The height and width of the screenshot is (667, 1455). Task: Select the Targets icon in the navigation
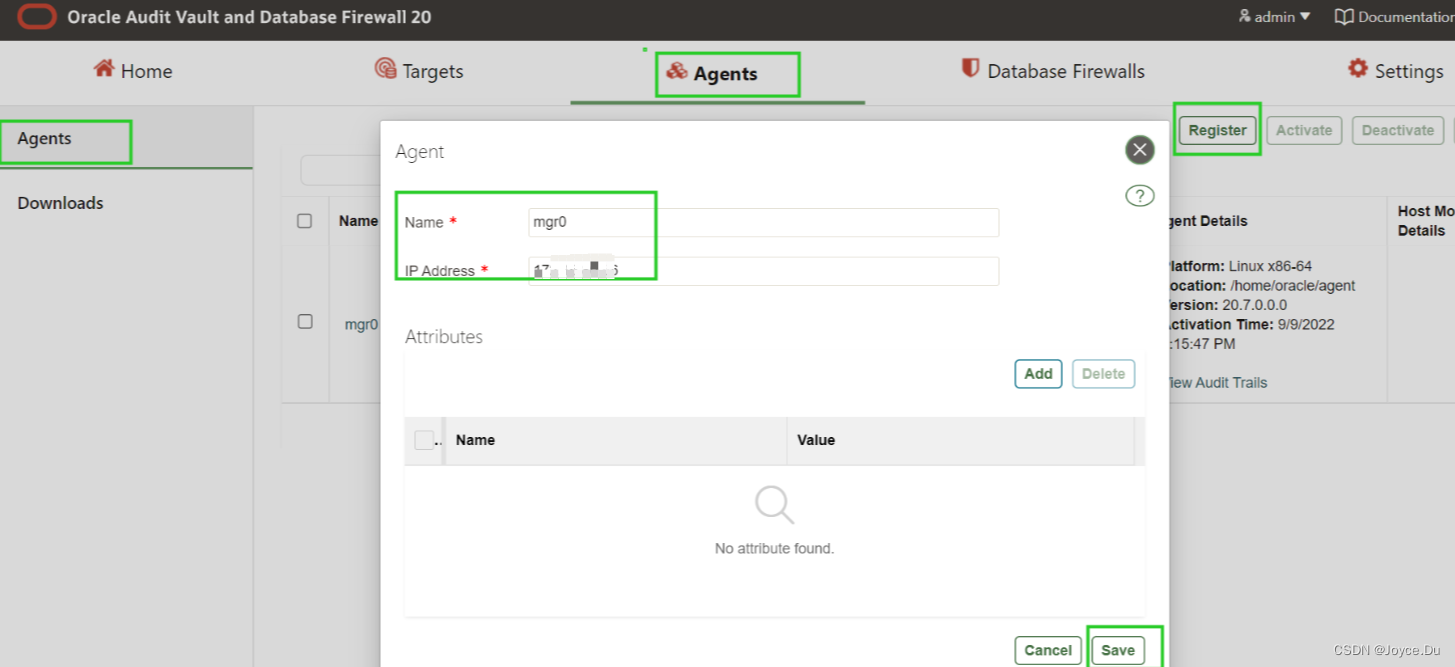(x=385, y=70)
